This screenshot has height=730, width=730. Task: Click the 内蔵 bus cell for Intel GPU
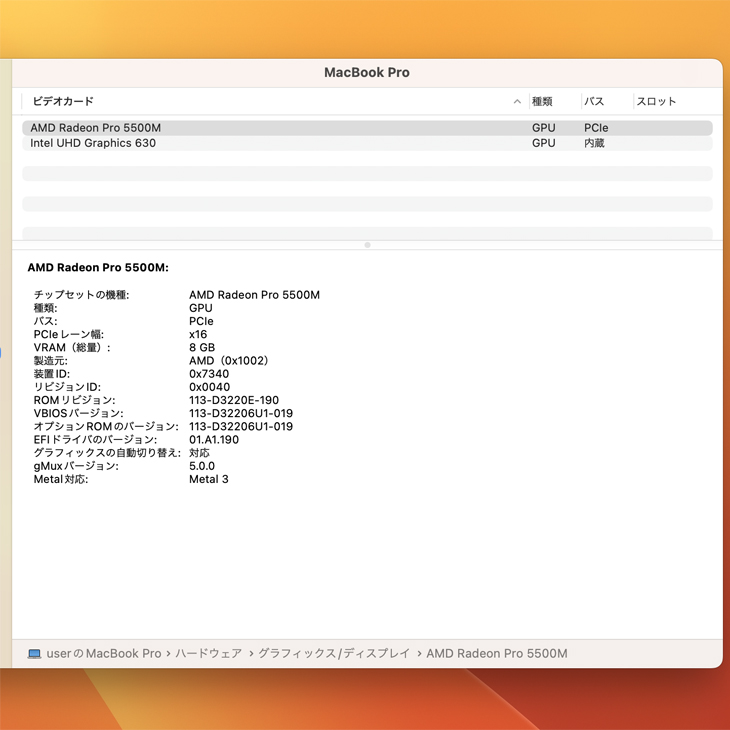coord(594,143)
